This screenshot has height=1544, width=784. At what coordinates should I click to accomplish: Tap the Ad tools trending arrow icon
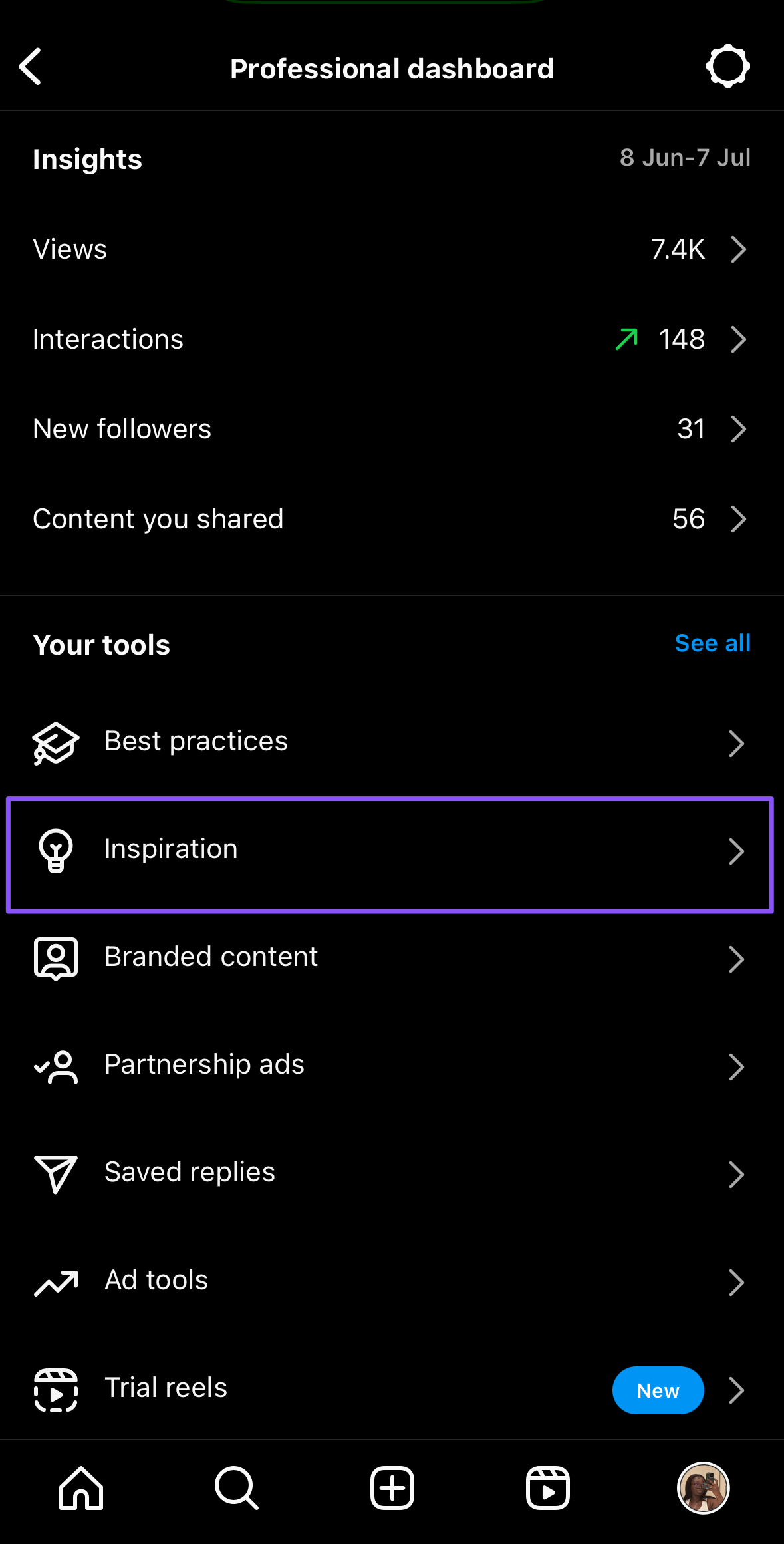(x=56, y=1282)
